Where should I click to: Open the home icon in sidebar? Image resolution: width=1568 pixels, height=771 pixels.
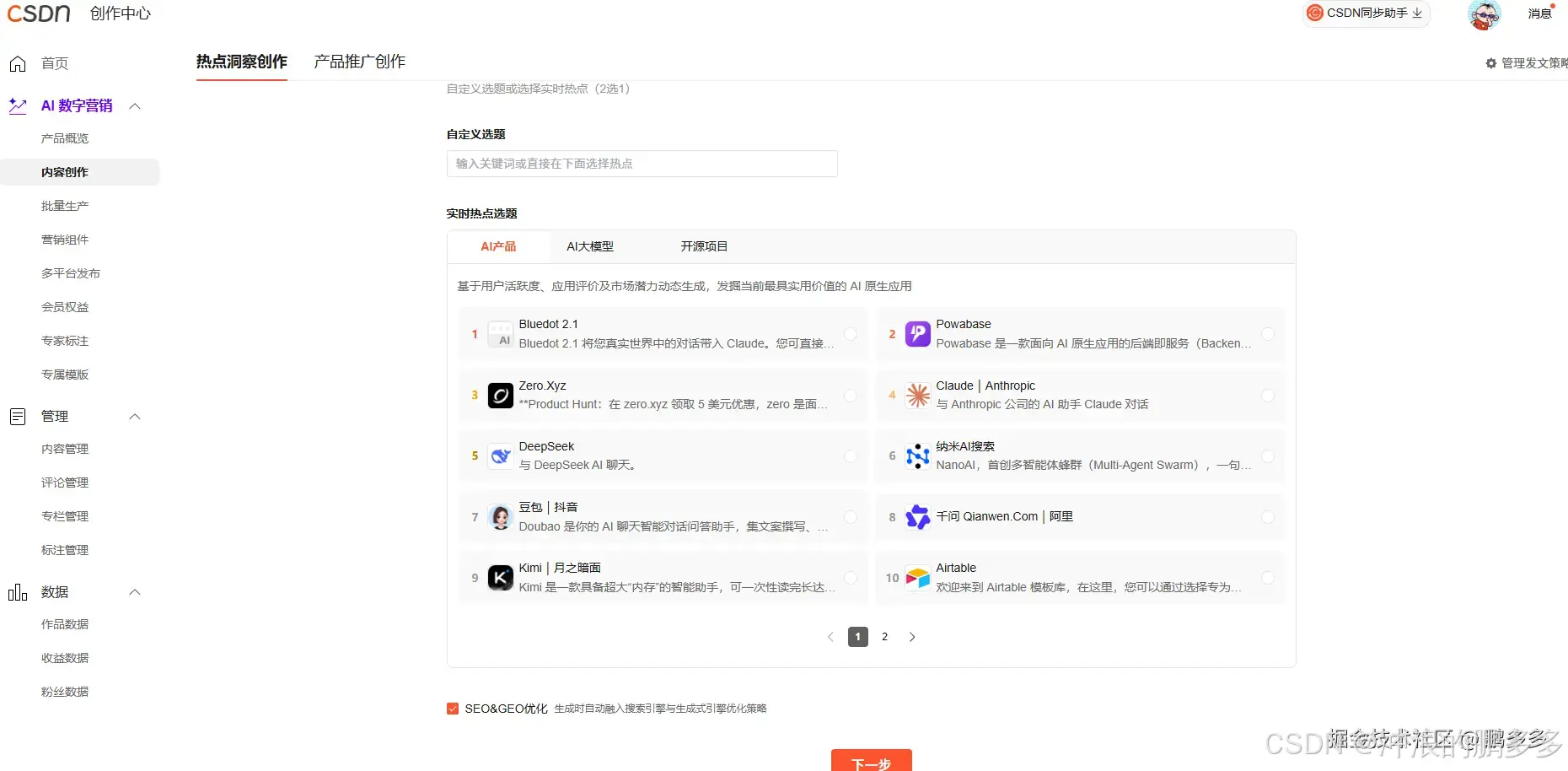tap(17, 63)
